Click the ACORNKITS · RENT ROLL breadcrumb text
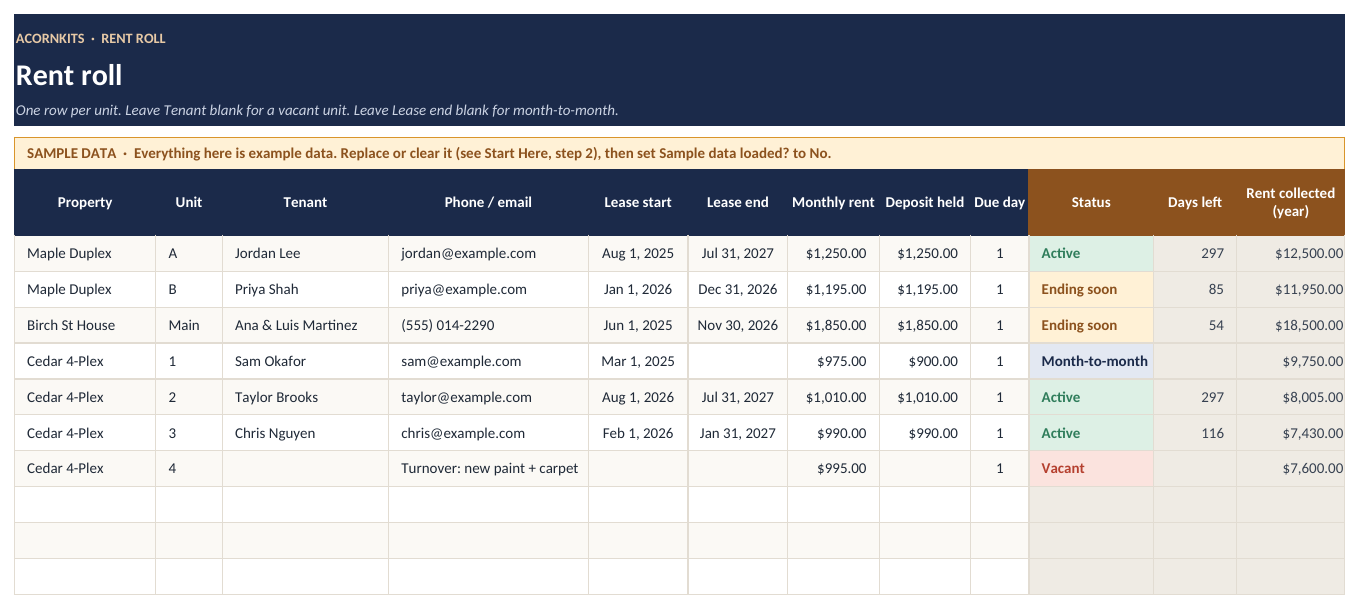Viewport: 1359px width, 609px height. 91,38
